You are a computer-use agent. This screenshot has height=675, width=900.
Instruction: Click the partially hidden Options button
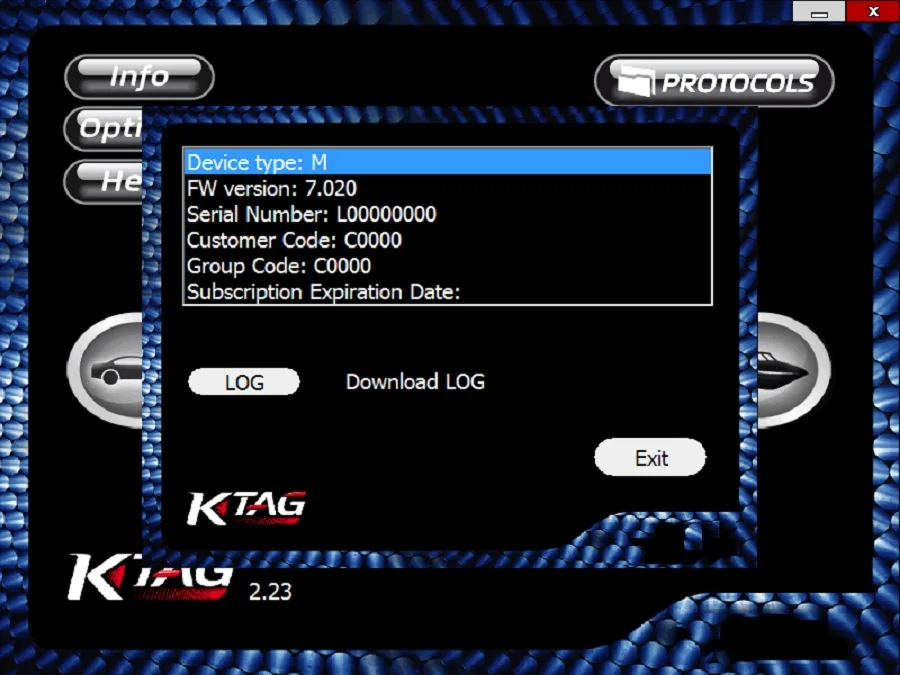(x=103, y=129)
